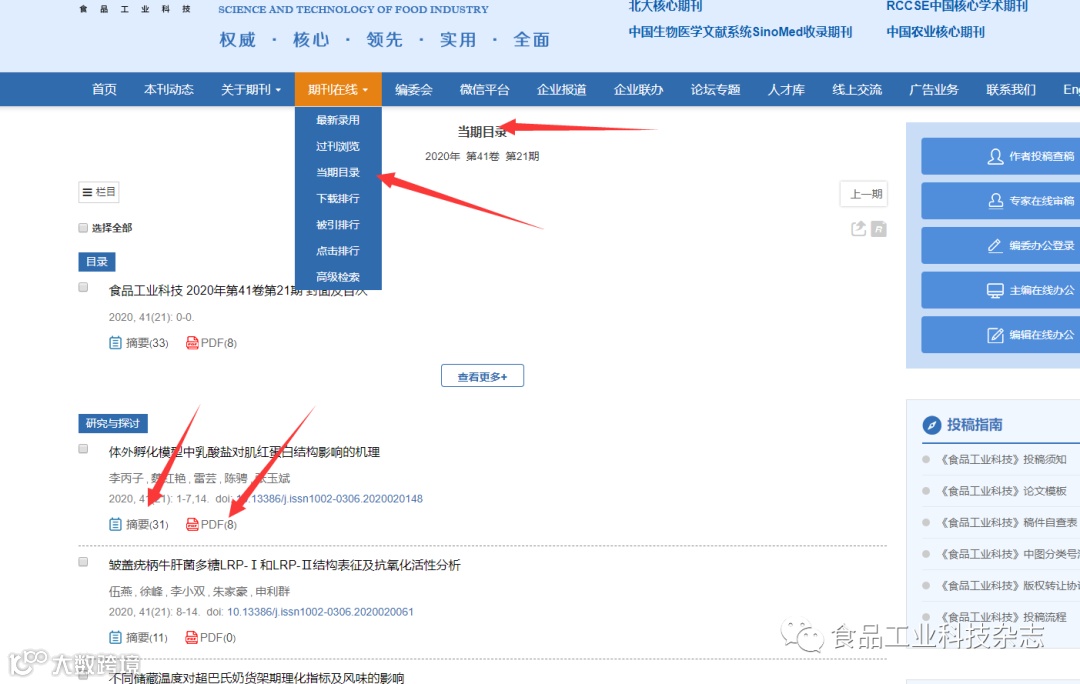Select 下载排行 in the dropdown
Screen dimensions: 1080x684
tap(338, 198)
